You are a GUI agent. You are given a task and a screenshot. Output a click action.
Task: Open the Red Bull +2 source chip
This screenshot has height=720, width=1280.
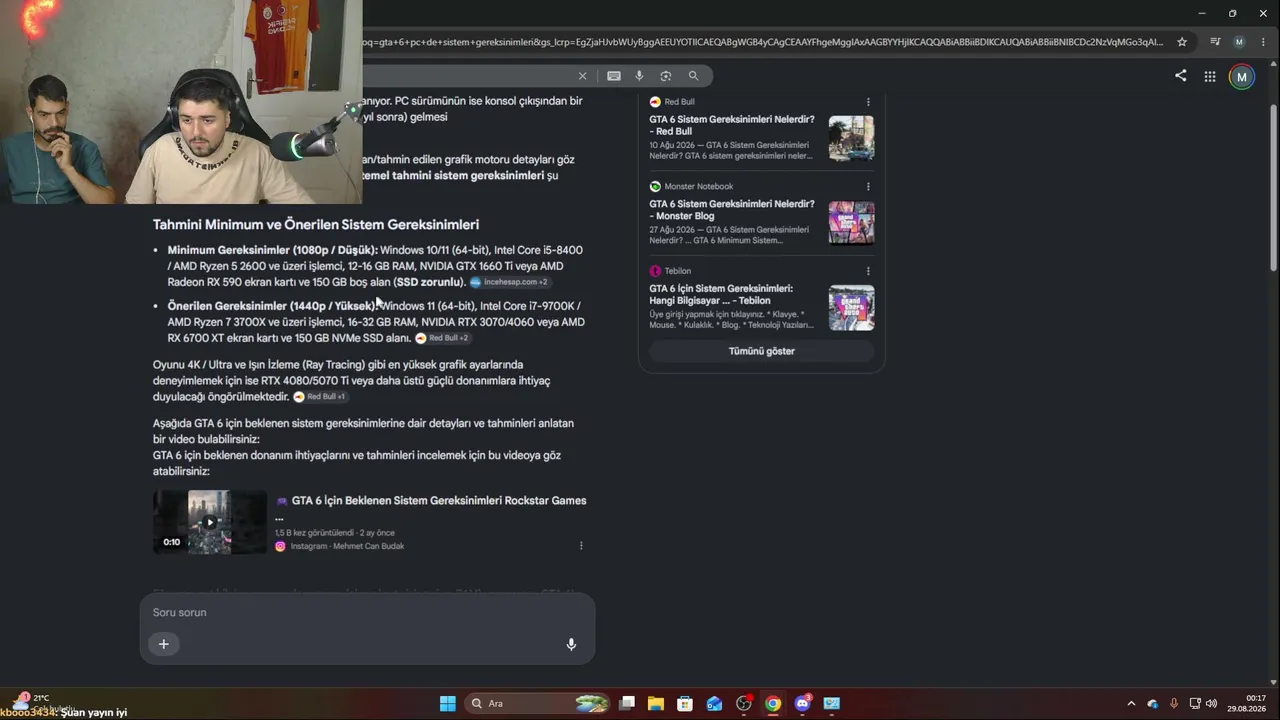442,338
